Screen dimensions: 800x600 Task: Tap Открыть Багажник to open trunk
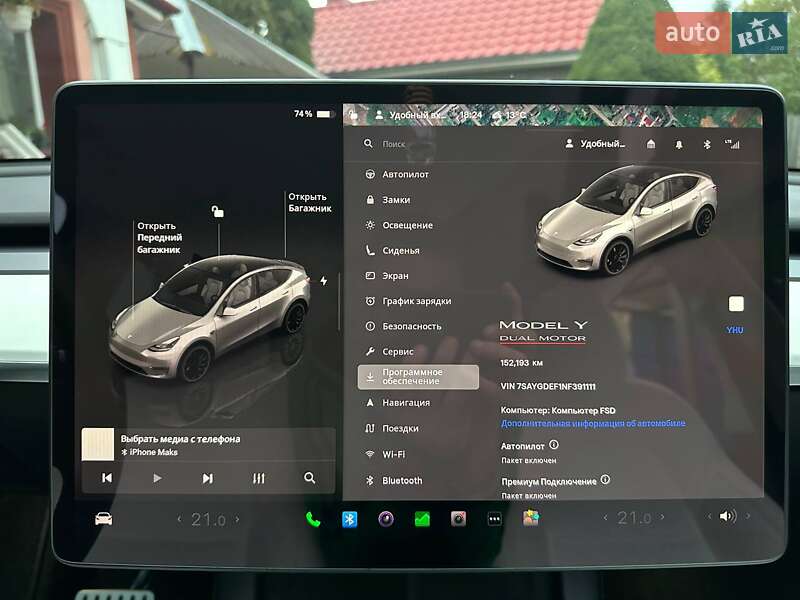coord(308,203)
